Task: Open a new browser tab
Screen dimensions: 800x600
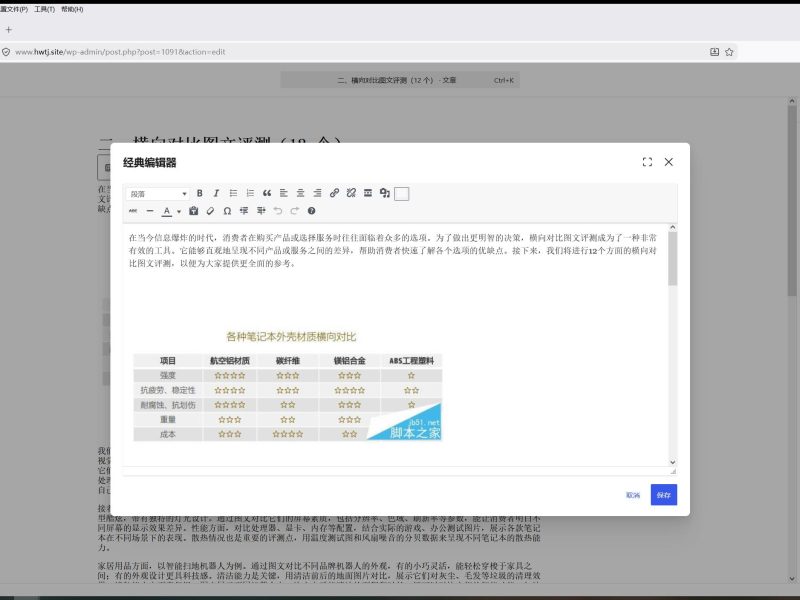Action: coord(9,30)
